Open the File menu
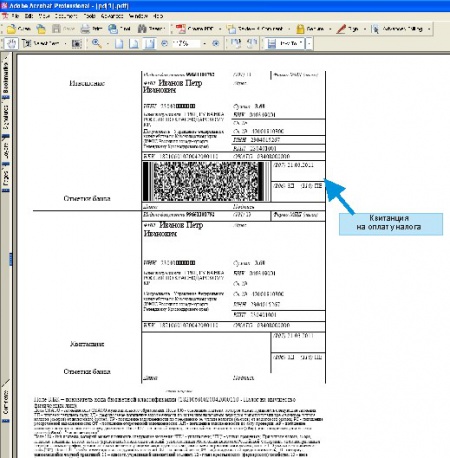Screen dimensions: 450x458 pos(15,16)
